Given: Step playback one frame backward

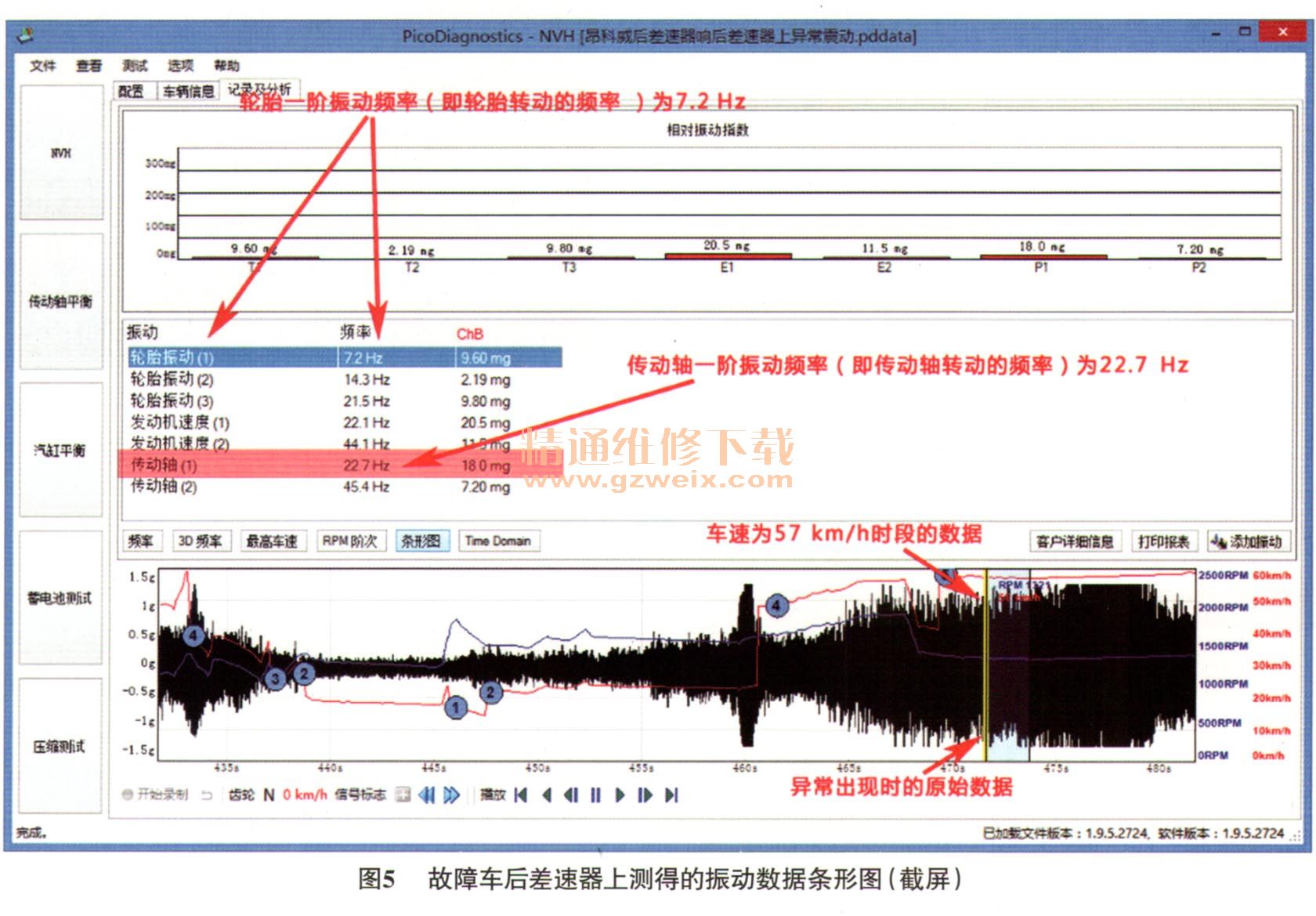Looking at the screenshot, I should (x=570, y=795).
